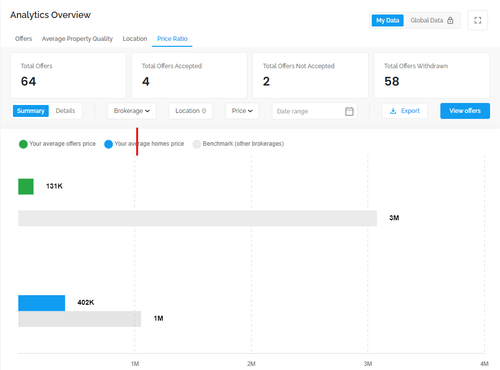This screenshot has width=500, height=370.
Task: Click the '402K' value label
Action: pos(86,302)
